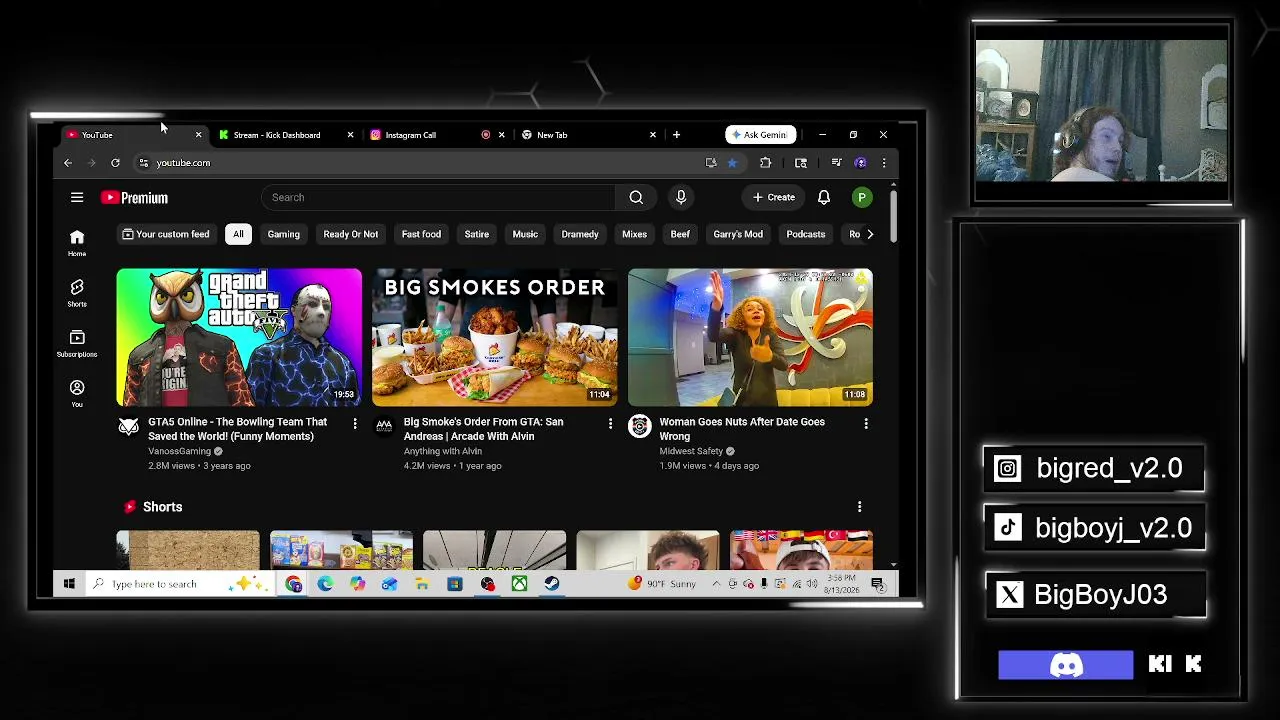
Task: Open the GTA5 Online Bowling Team video title
Action: pyautogui.click(x=238, y=429)
